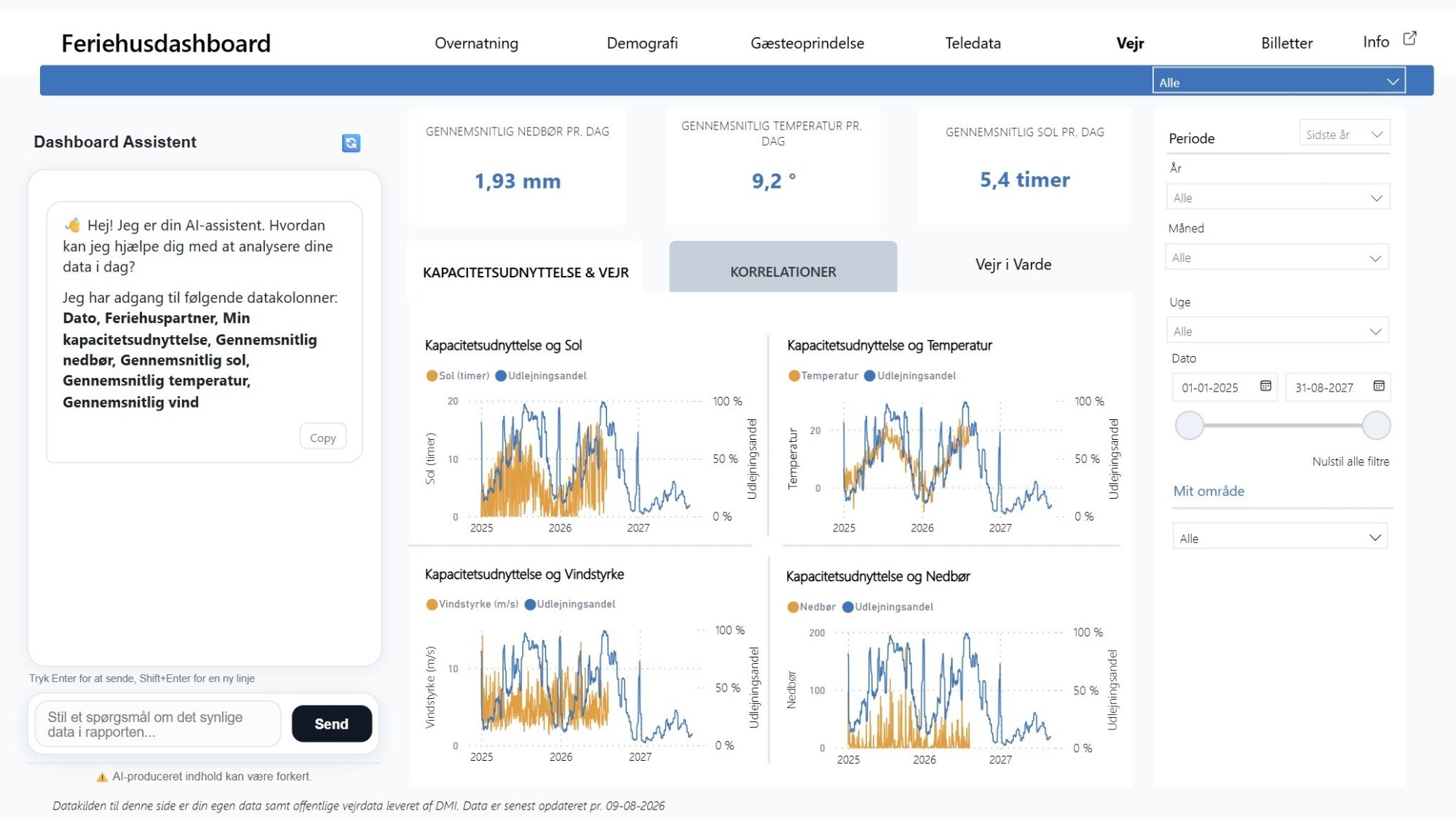The height and width of the screenshot is (819, 1456).
Task: Click the Dashboard Assistent heading
Action: click(115, 142)
